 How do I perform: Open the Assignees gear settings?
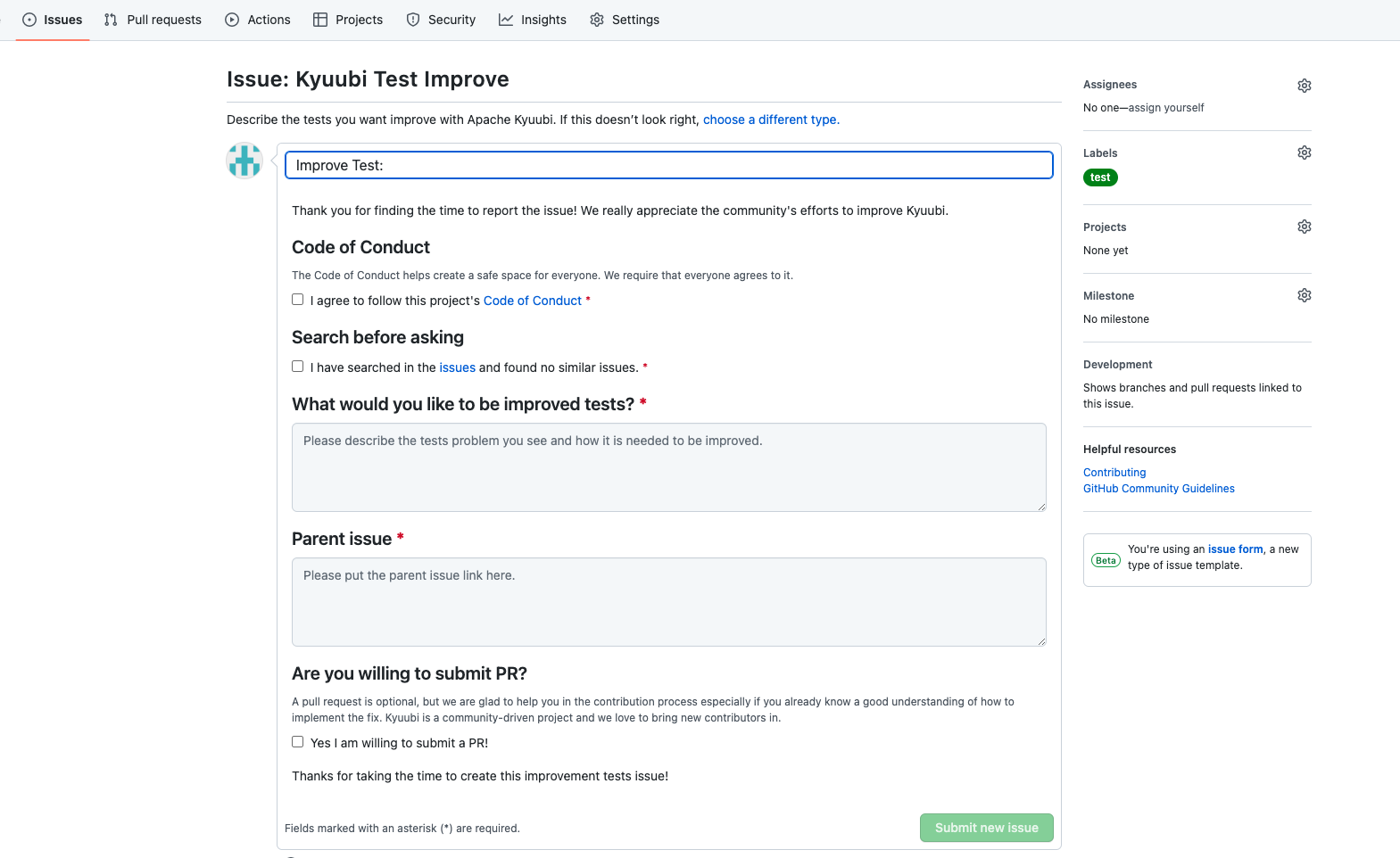coord(1304,86)
